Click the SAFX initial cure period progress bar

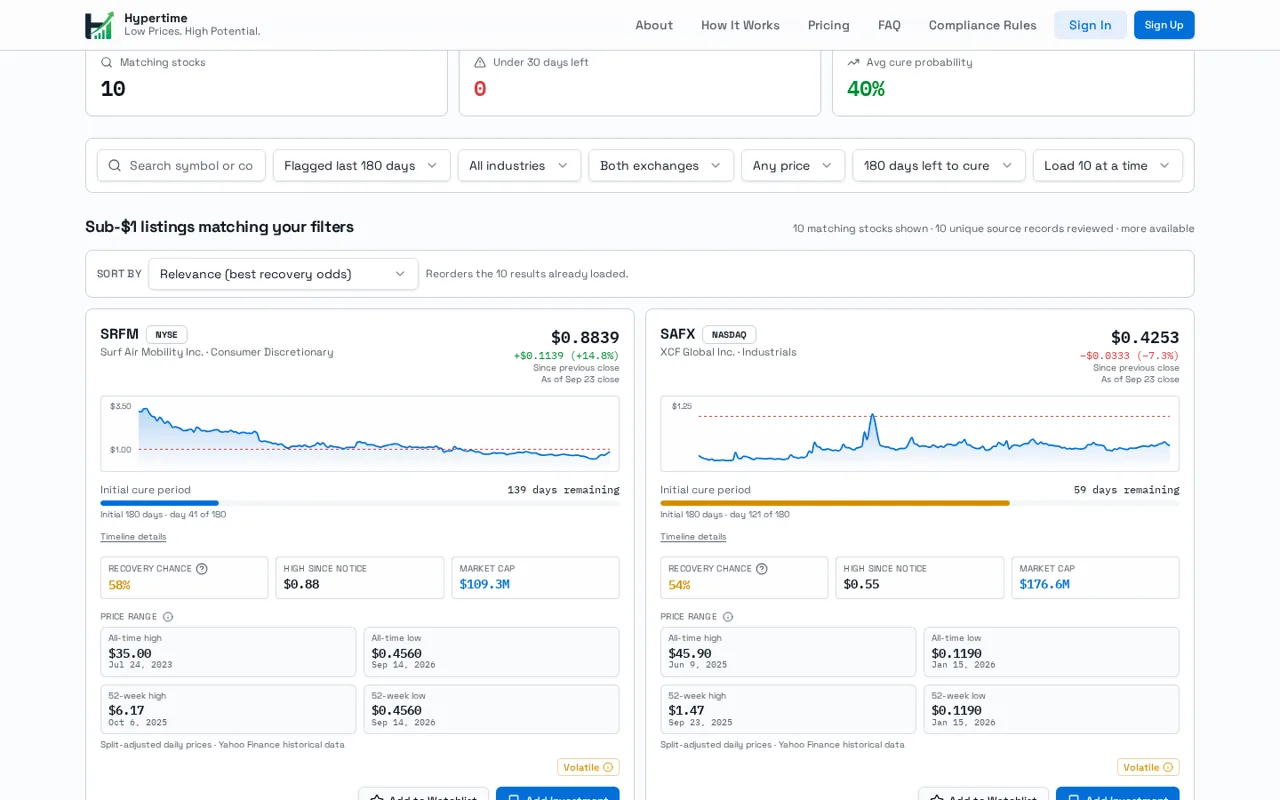pos(920,503)
